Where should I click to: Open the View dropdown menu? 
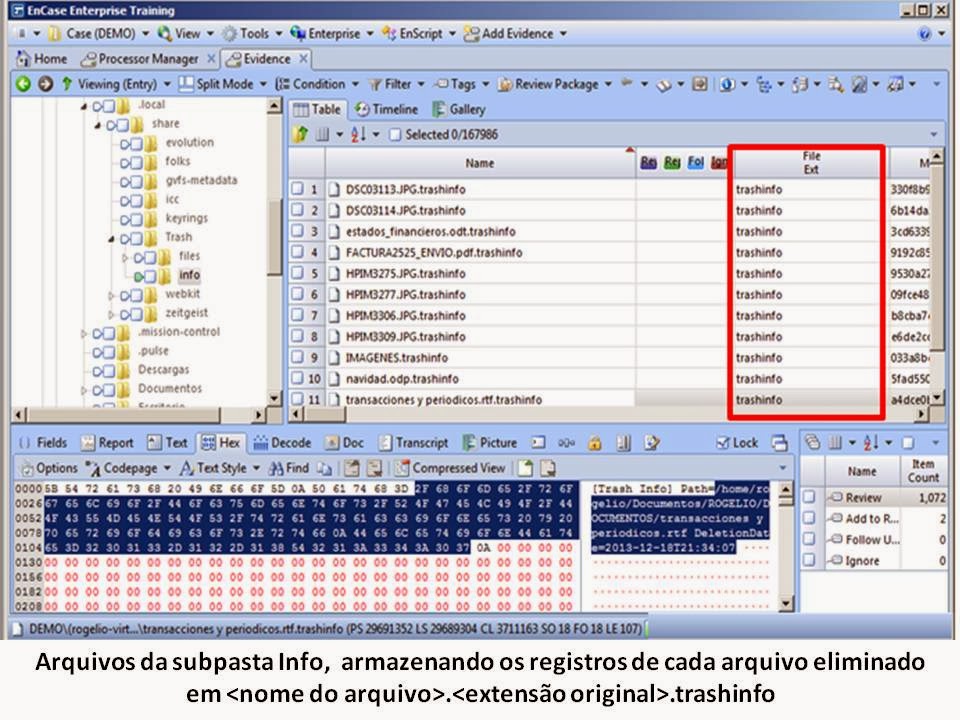click(x=186, y=34)
